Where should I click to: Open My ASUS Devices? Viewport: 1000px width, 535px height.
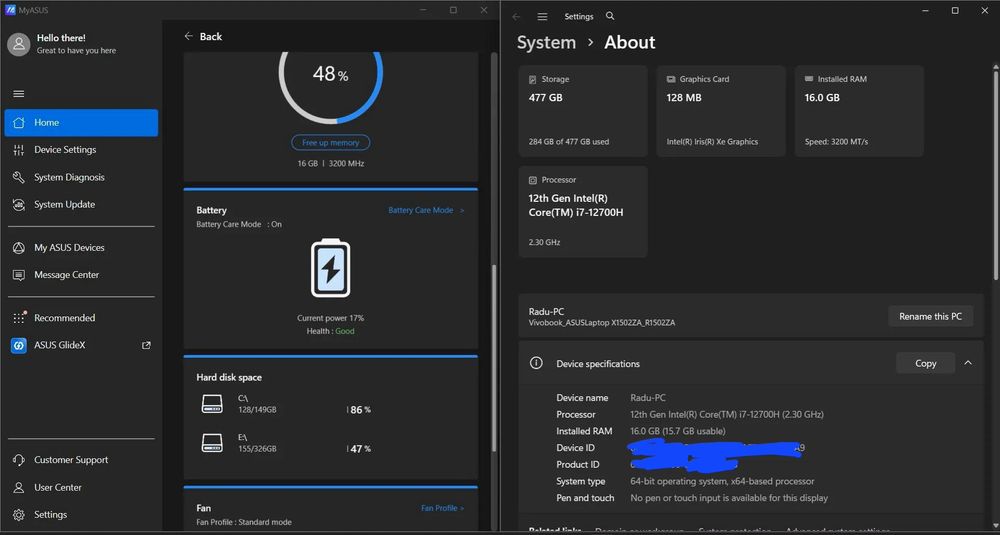(x=81, y=247)
